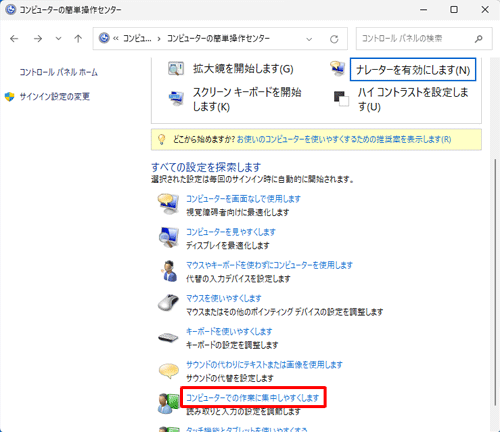Click text キーボードの設定を調整します
This screenshot has width=500, height=432.
point(232,345)
